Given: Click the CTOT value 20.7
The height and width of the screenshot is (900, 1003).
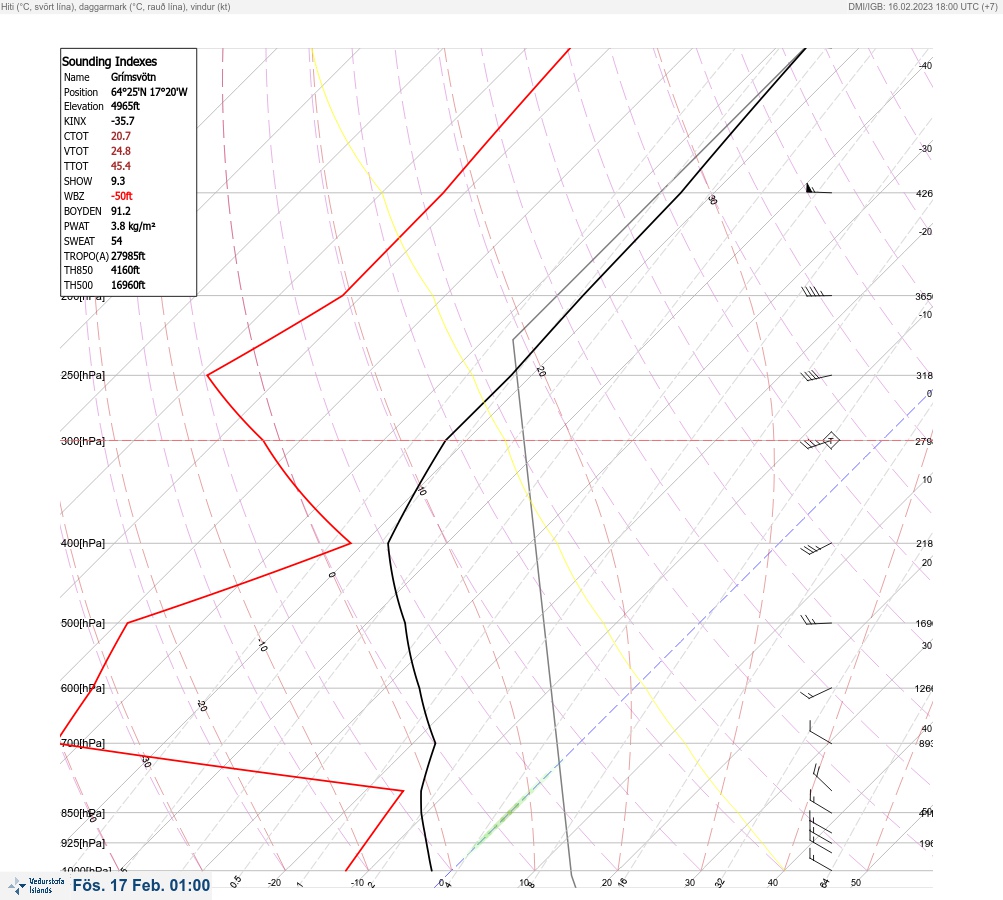Looking at the screenshot, I should pyautogui.click(x=121, y=136).
